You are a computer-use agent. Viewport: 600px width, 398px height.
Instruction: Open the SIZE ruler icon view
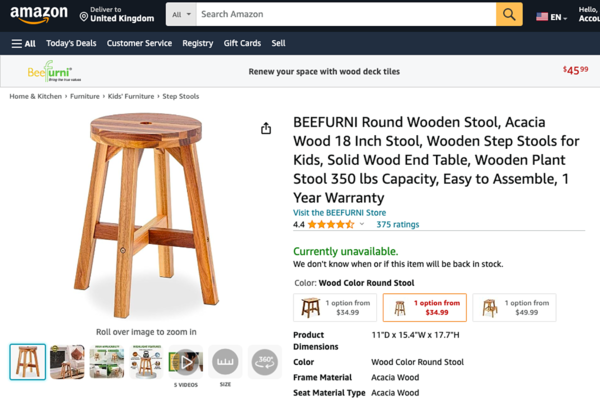[x=225, y=362]
